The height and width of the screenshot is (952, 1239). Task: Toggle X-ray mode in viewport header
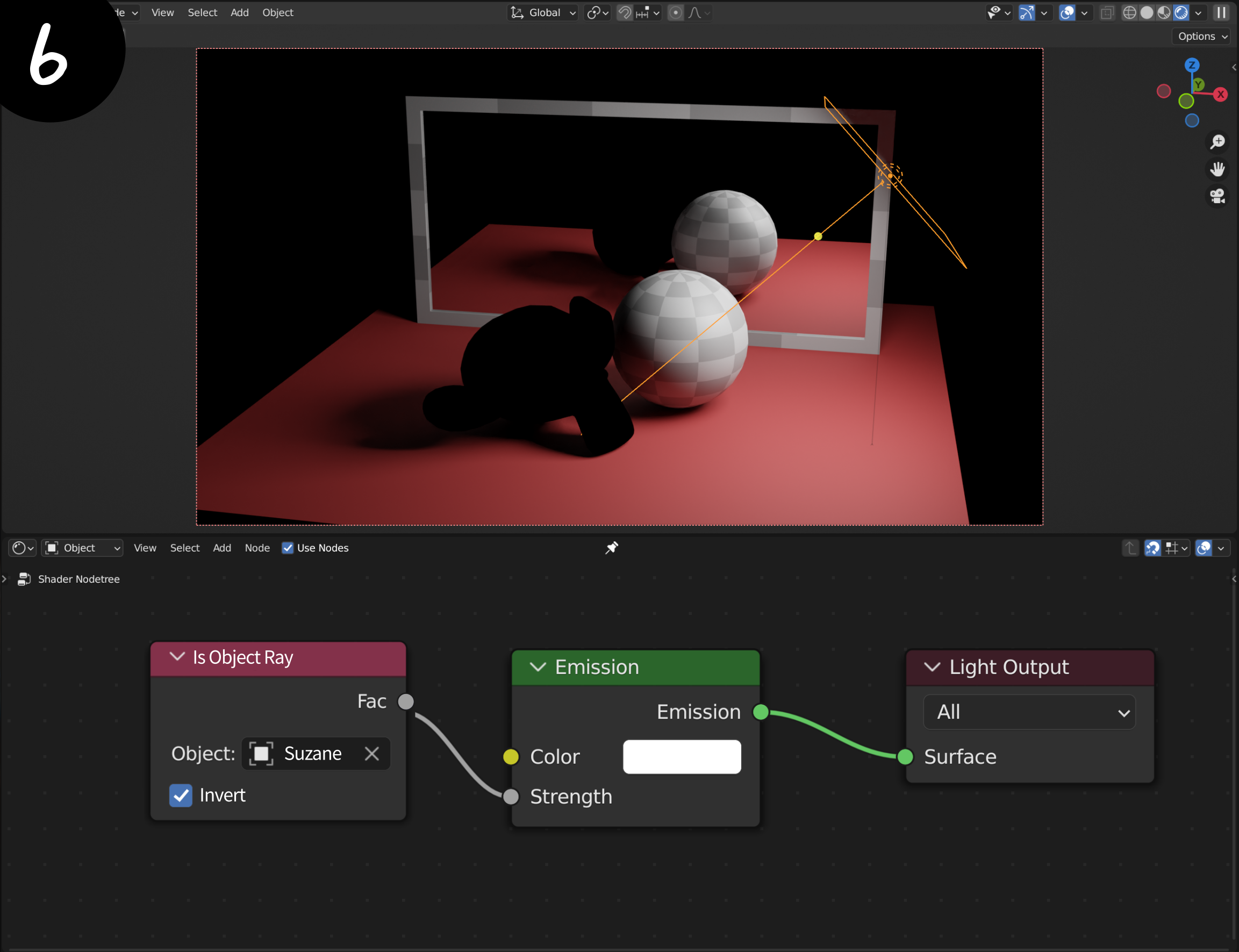coord(1107,12)
